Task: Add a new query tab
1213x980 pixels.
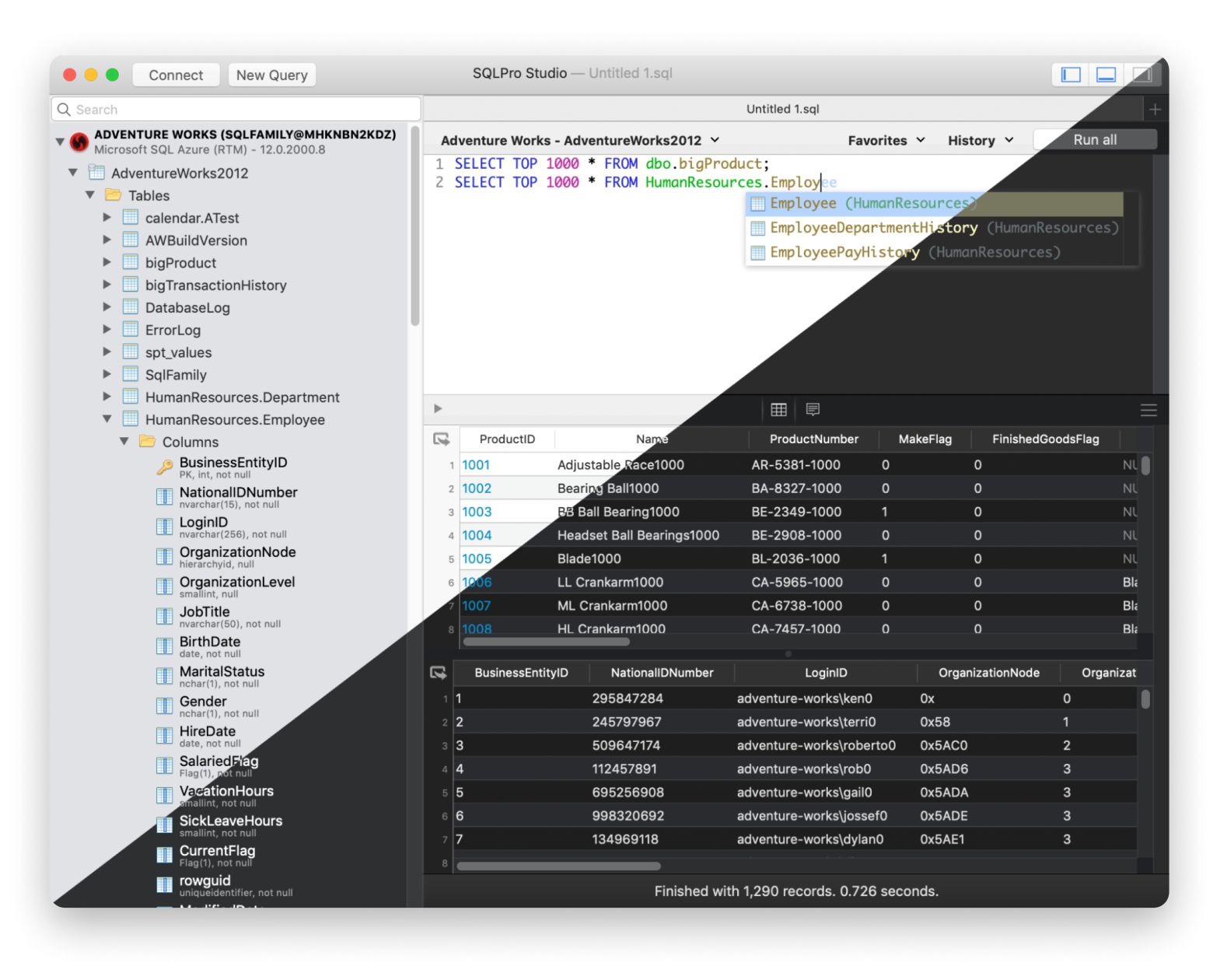Action: (1155, 110)
